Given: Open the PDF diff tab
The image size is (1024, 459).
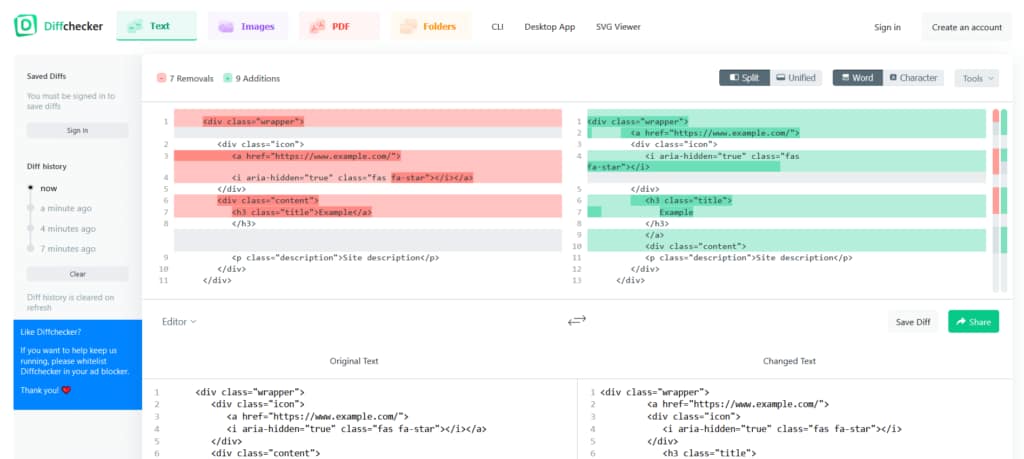Looking at the screenshot, I should [339, 26].
